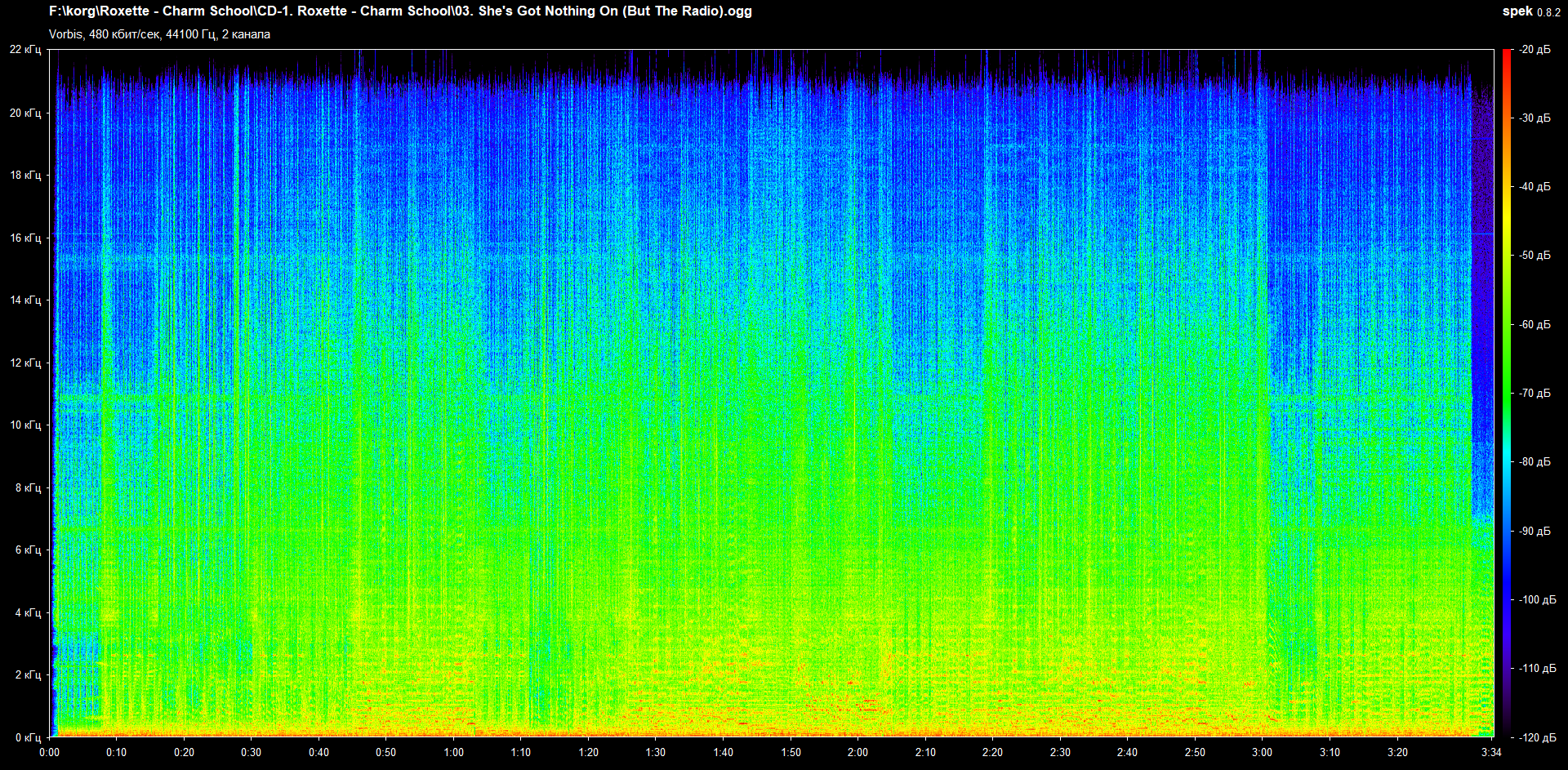Click the 0:00 start time label

[x=49, y=753]
